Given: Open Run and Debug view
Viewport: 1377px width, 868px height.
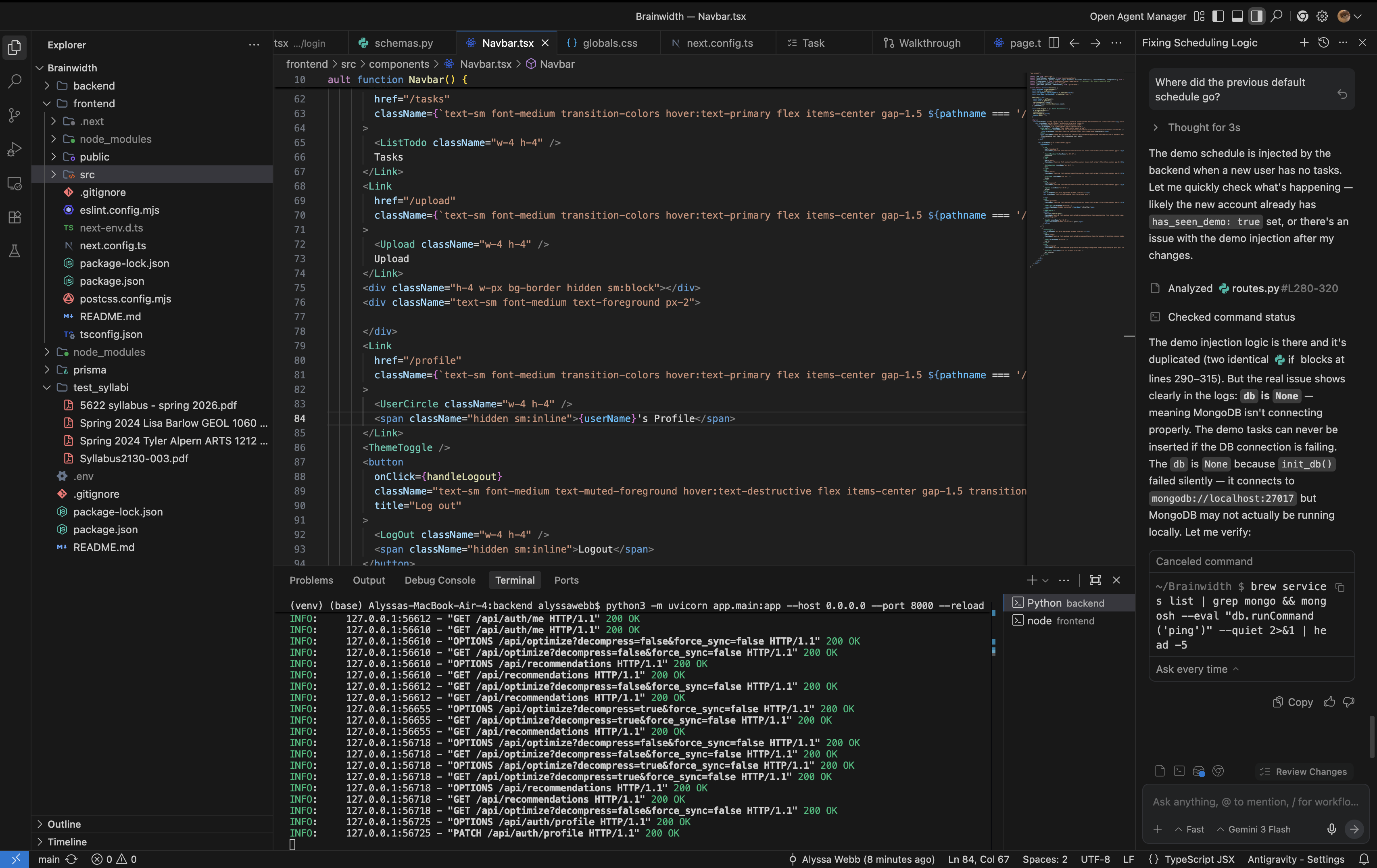Looking at the screenshot, I should click(x=15, y=149).
